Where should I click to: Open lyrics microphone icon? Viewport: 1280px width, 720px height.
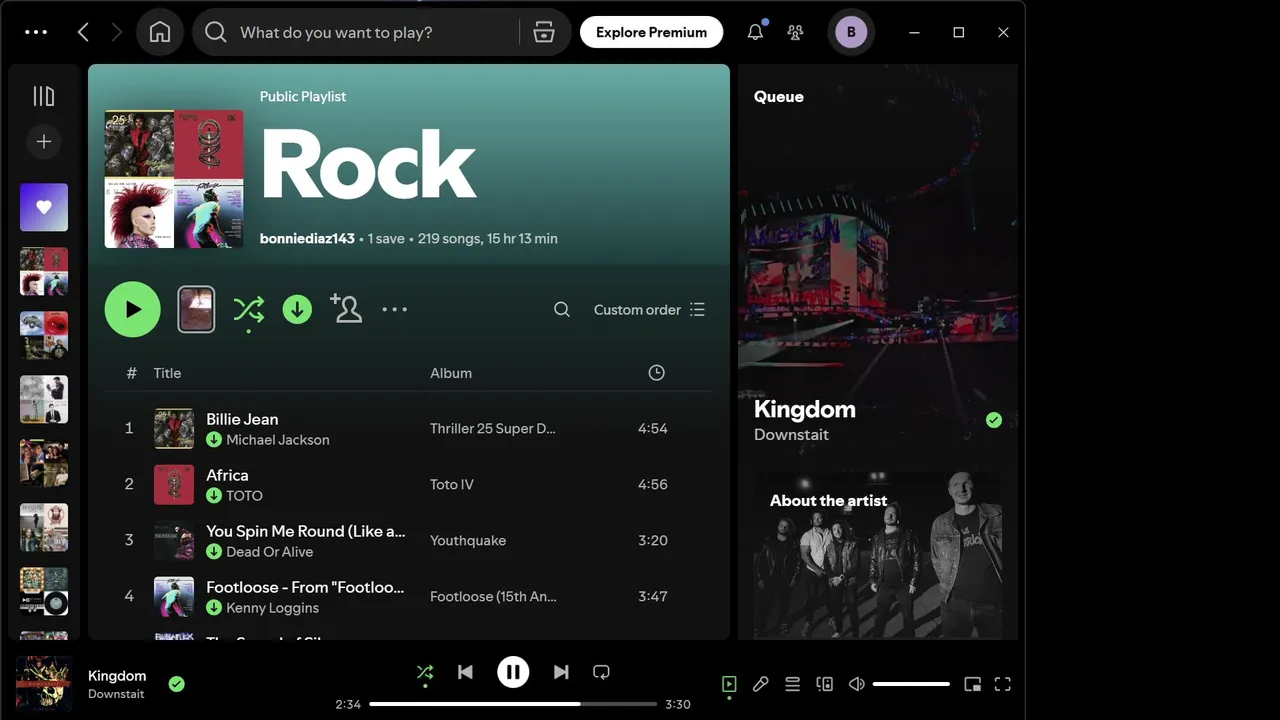tap(761, 684)
